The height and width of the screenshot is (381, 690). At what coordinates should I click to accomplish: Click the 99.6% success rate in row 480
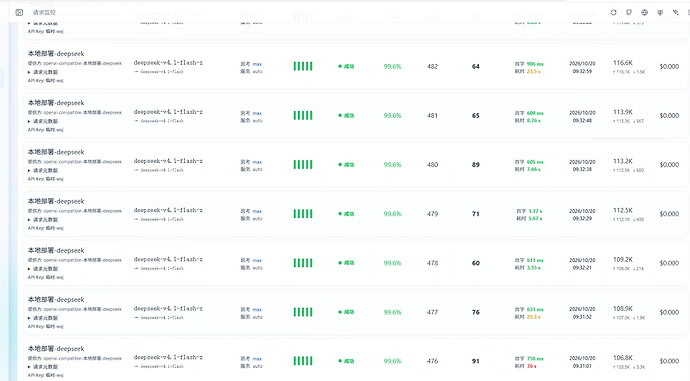point(392,165)
